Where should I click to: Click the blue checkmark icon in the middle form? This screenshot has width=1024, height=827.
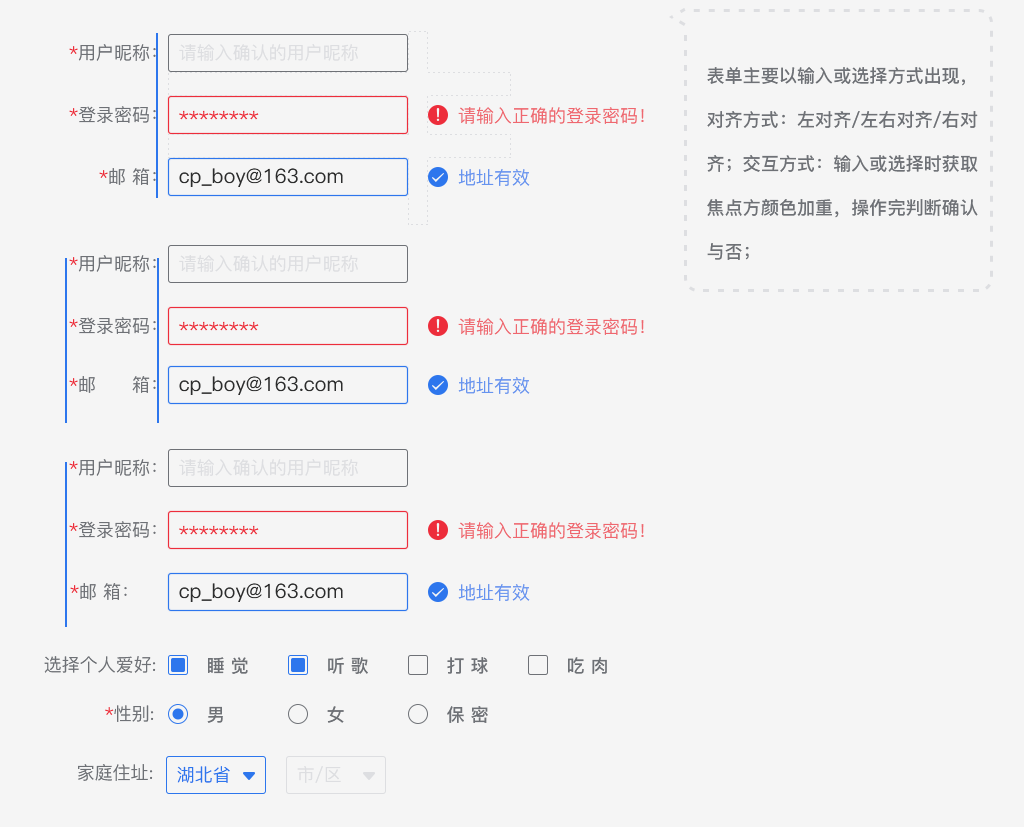(438, 385)
